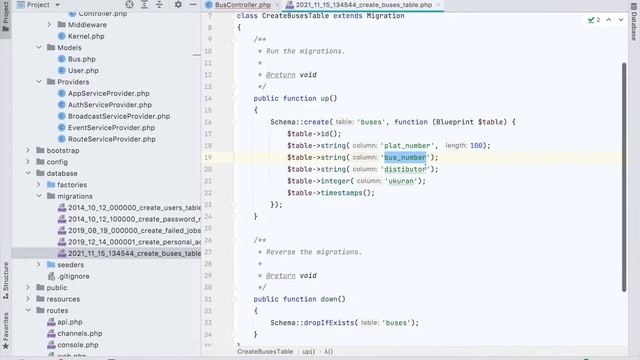
Task: Select Bus.php file icon in Models
Action: point(62,59)
